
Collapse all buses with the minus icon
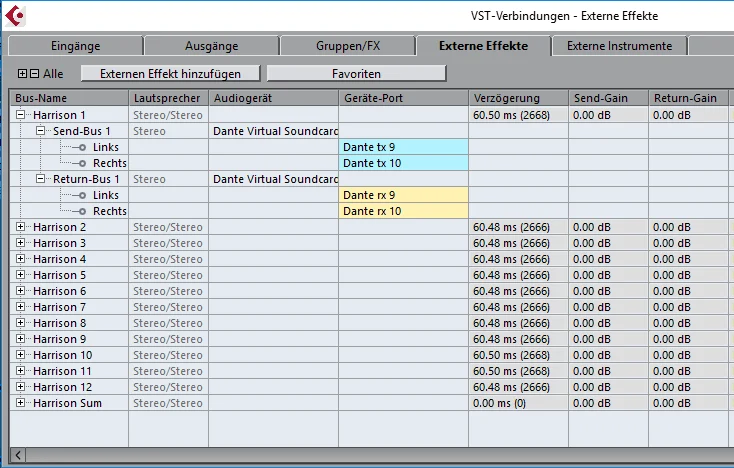(x=35, y=73)
